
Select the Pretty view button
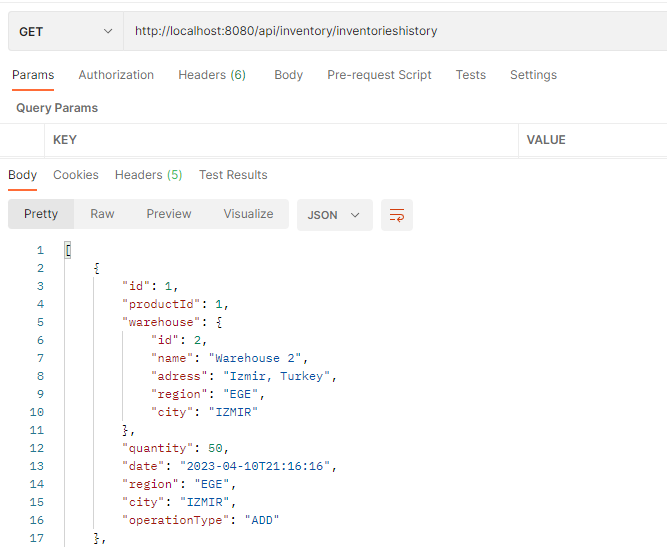click(x=41, y=214)
